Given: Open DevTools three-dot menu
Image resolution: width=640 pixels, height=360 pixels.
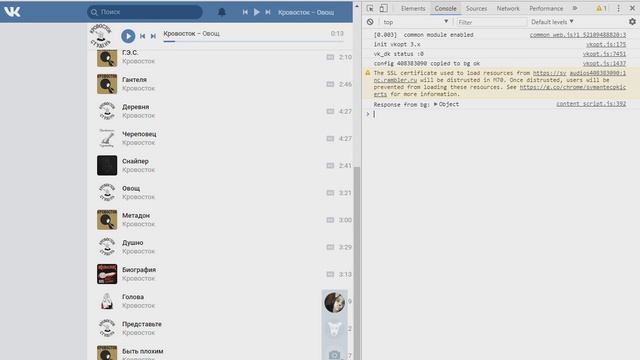Looking at the screenshot, I should (x=618, y=8).
